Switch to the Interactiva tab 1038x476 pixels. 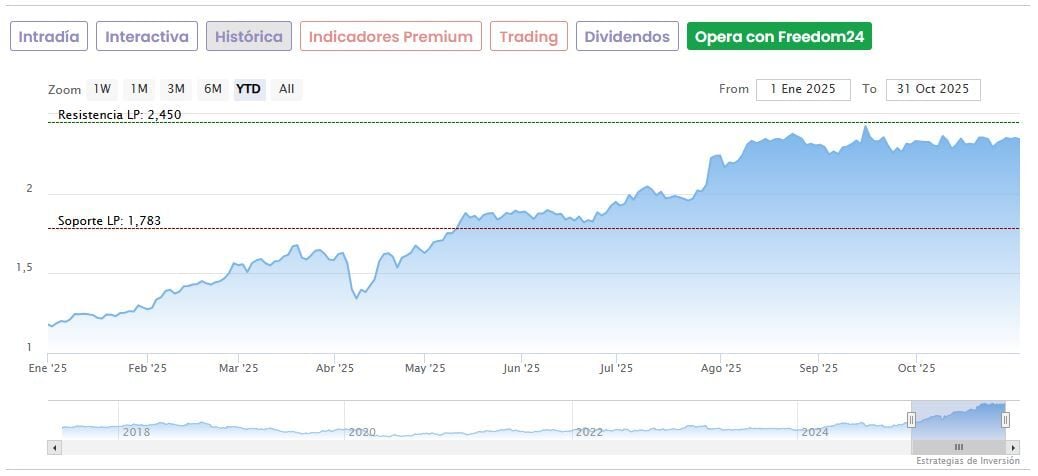tap(147, 37)
